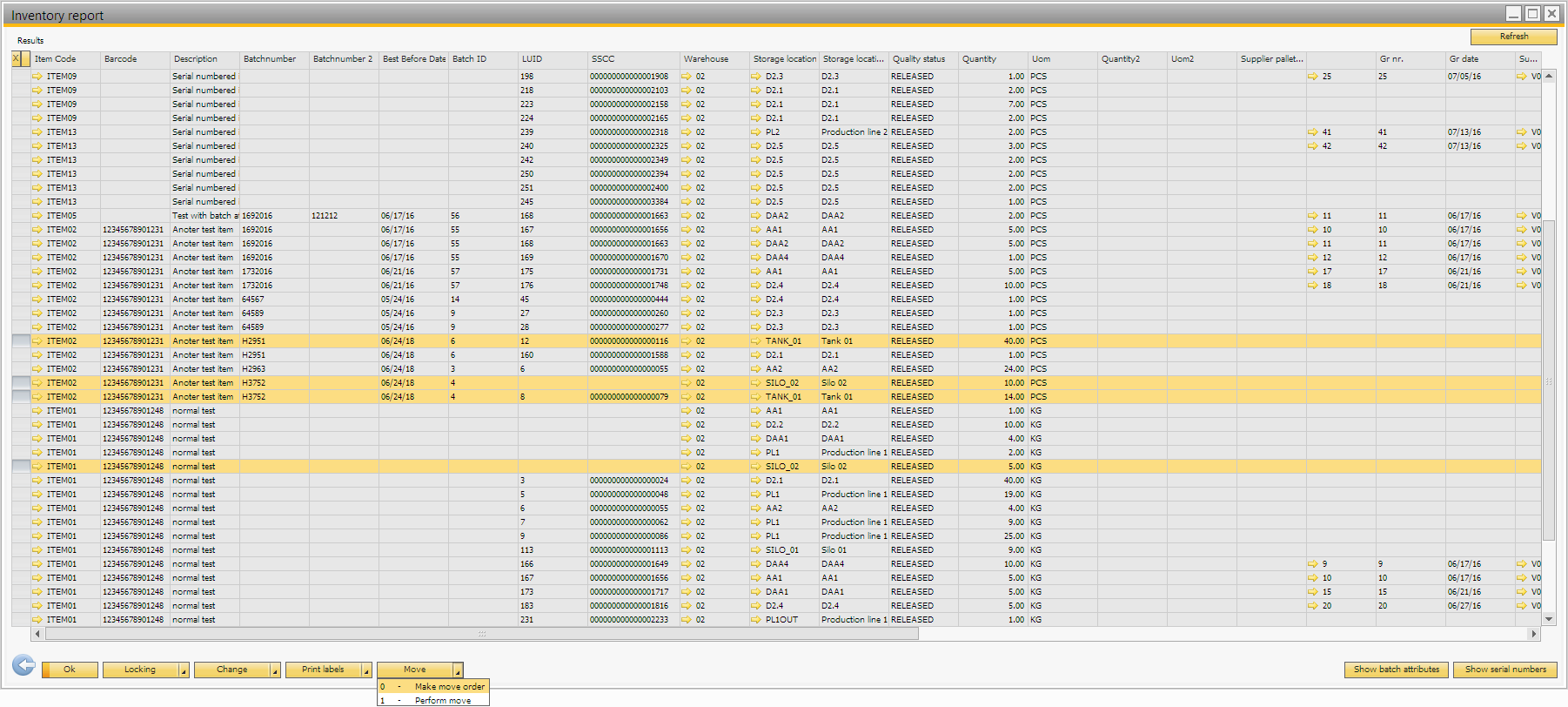Open the link arrow before goods receipt 25

(x=1313, y=77)
